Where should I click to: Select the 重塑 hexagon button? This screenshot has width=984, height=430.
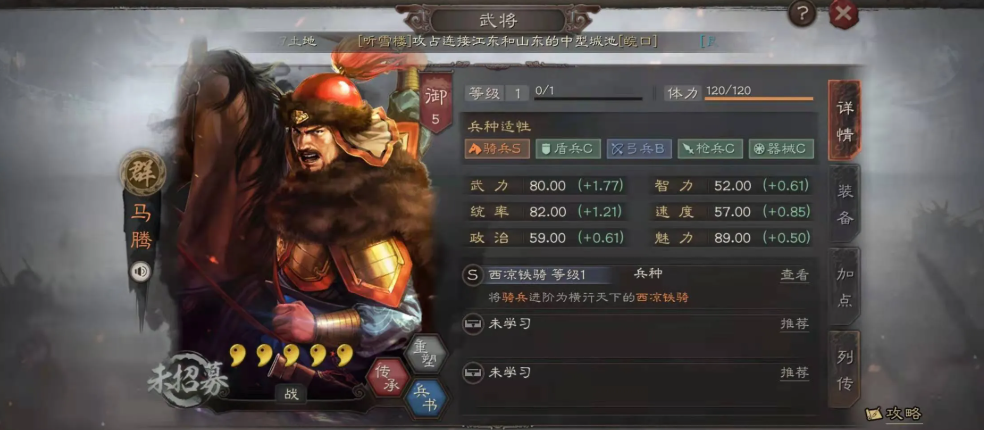tap(426, 355)
